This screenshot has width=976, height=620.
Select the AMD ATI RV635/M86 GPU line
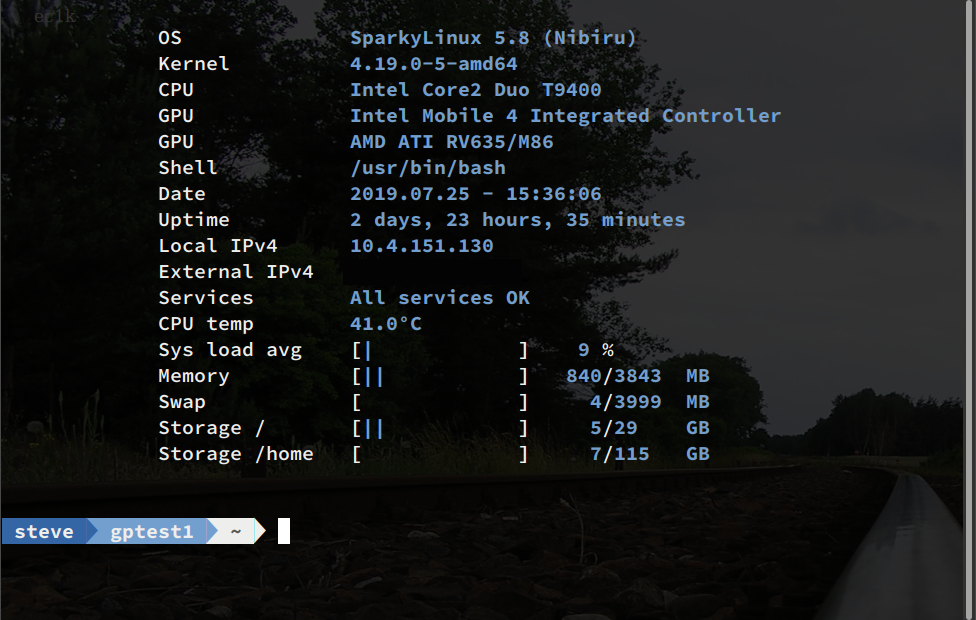point(454,141)
